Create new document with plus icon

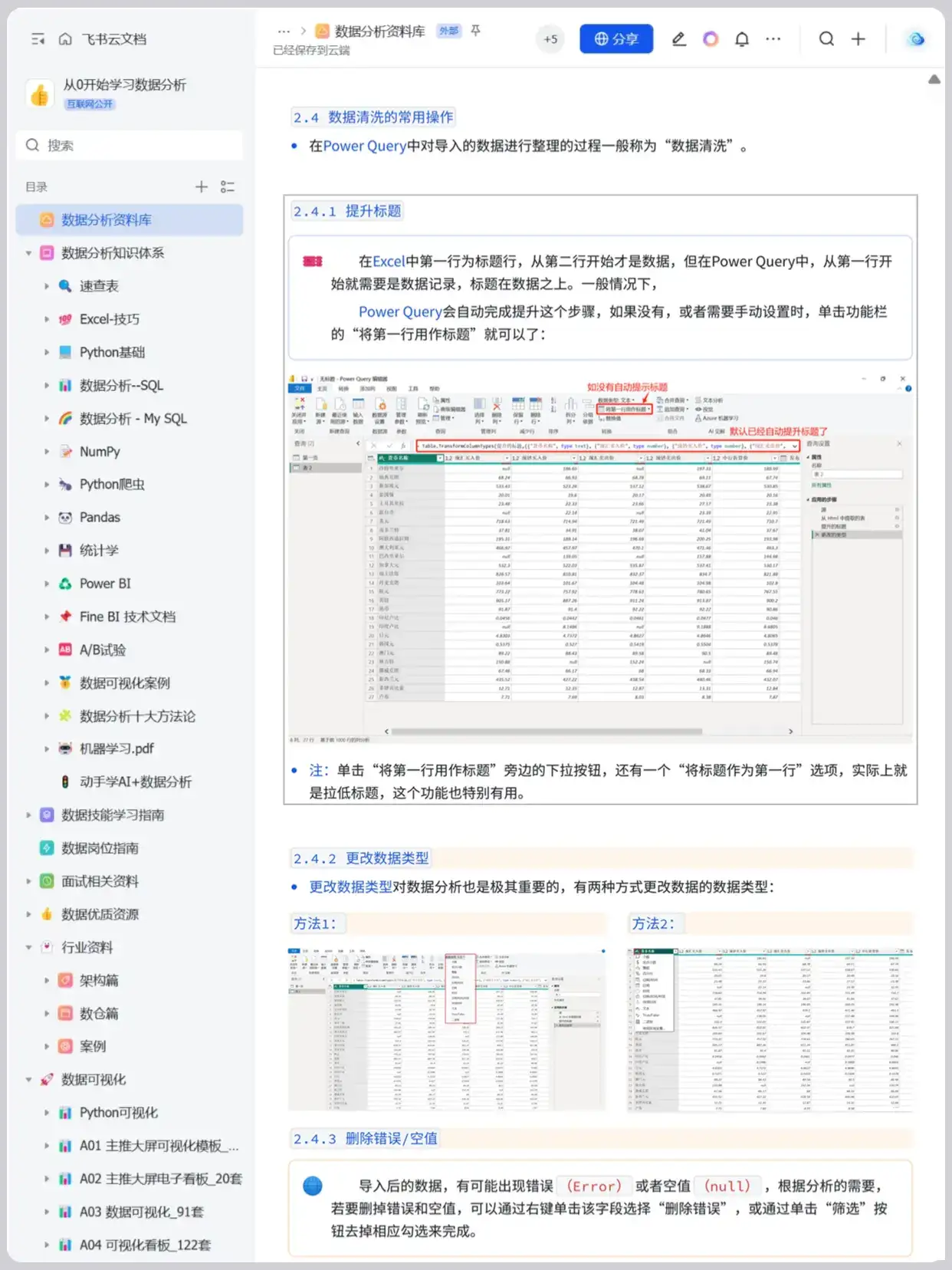click(858, 39)
